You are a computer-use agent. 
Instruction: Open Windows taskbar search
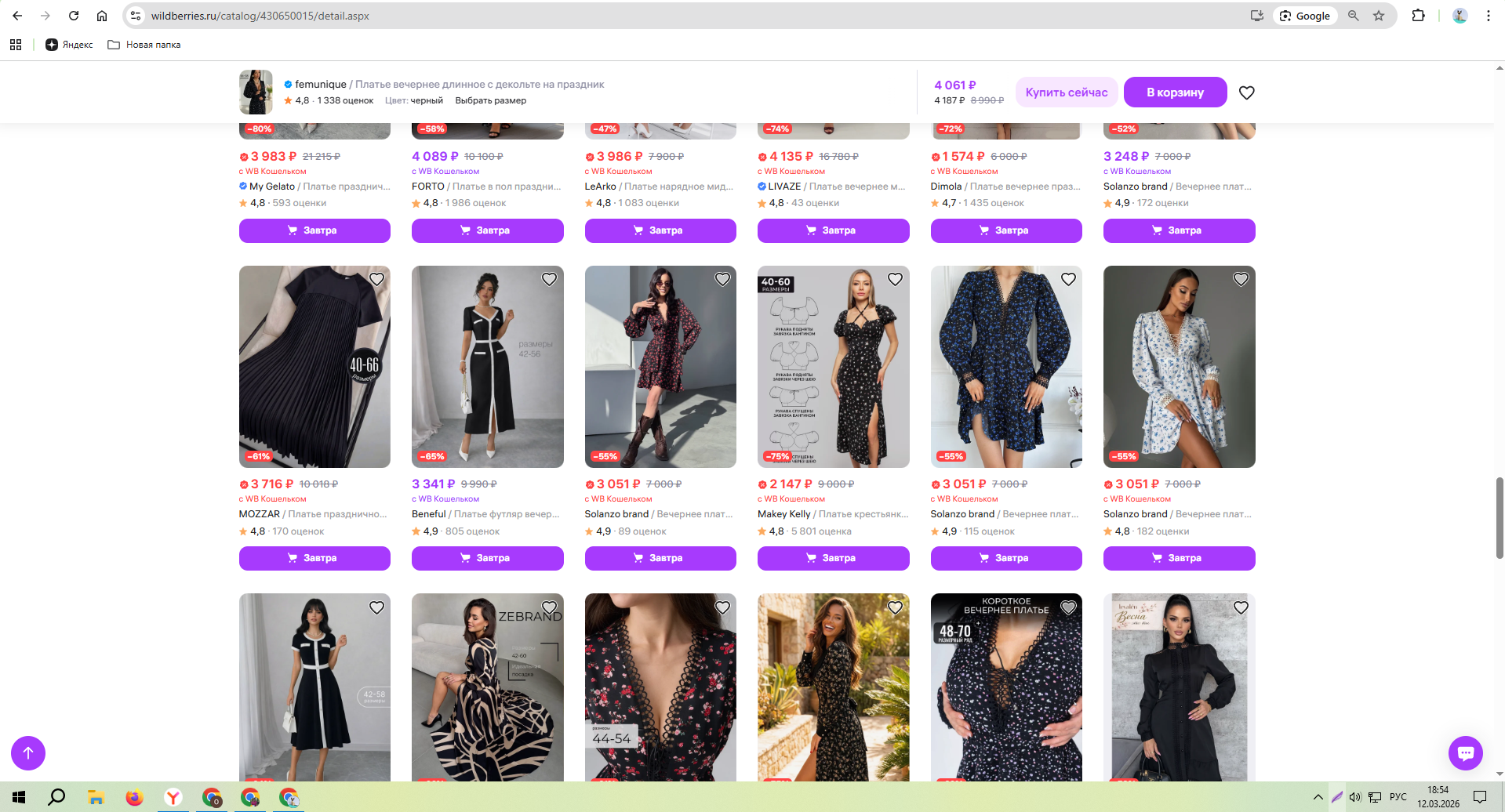56,797
